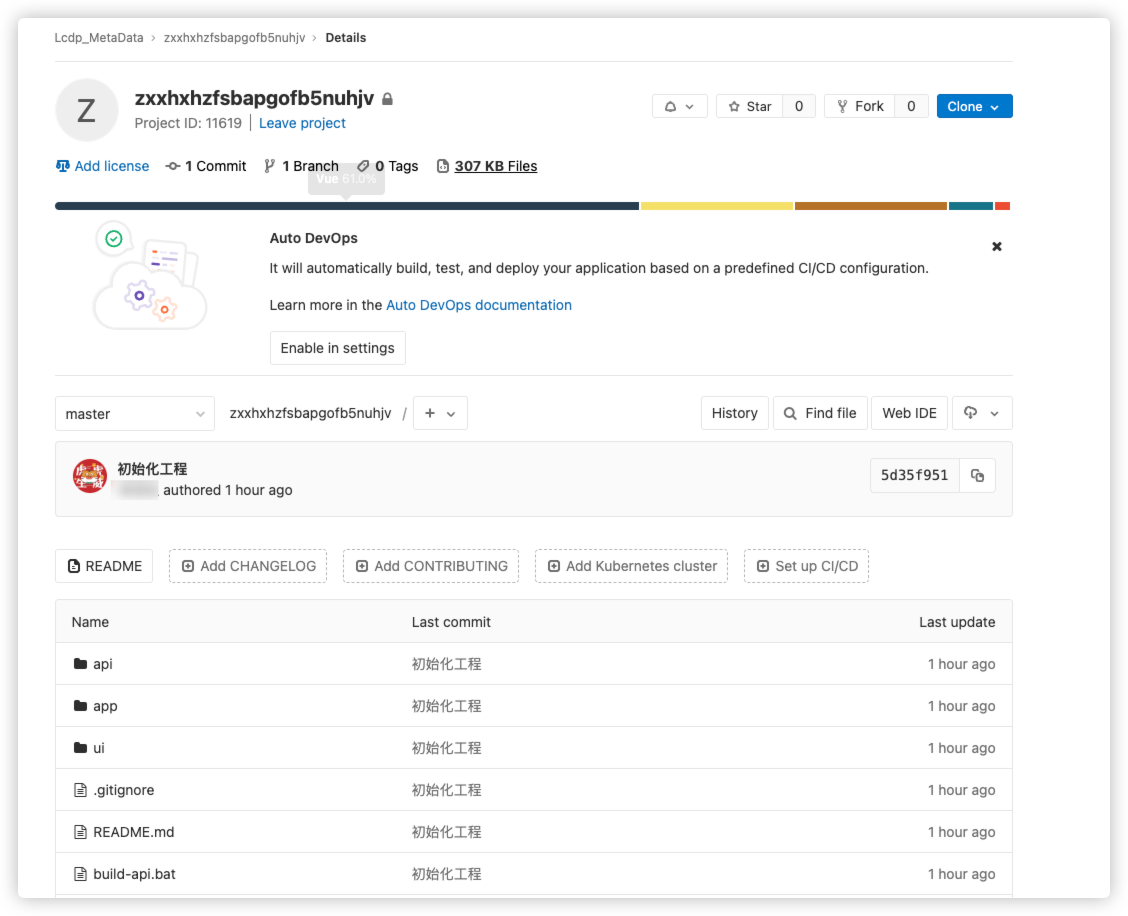Copy commit SHA with clipboard icon

click(x=977, y=476)
